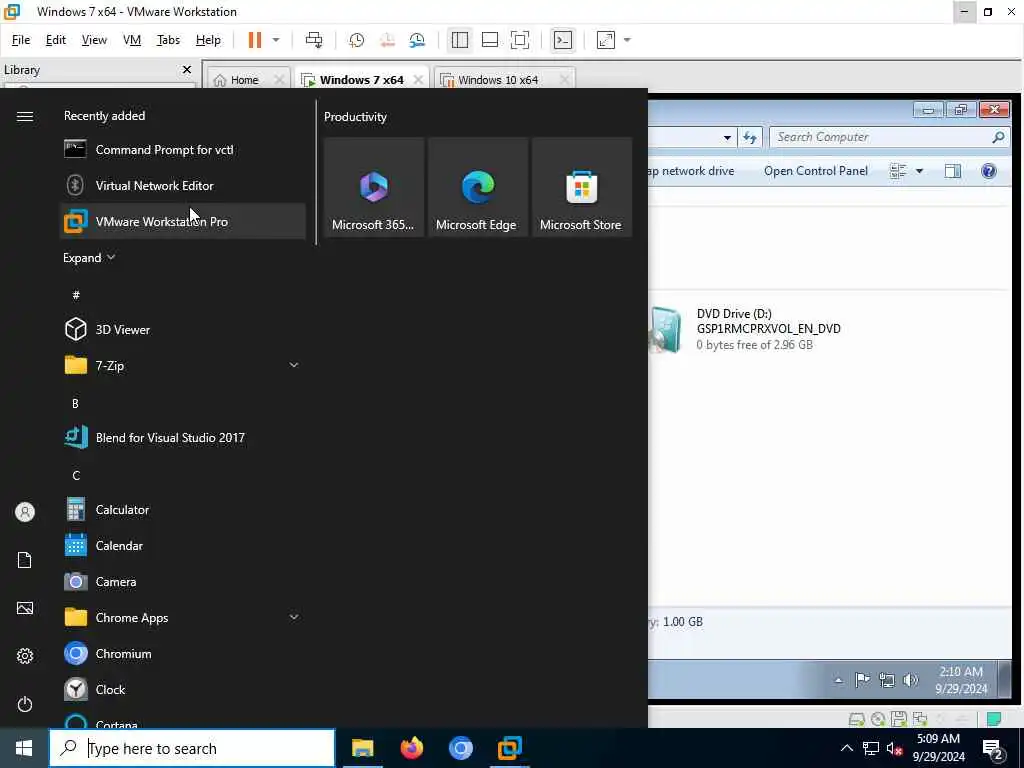The height and width of the screenshot is (768, 1024).
Task: Click Map network drive in guest Explorer
Action: tap(692, 171)
